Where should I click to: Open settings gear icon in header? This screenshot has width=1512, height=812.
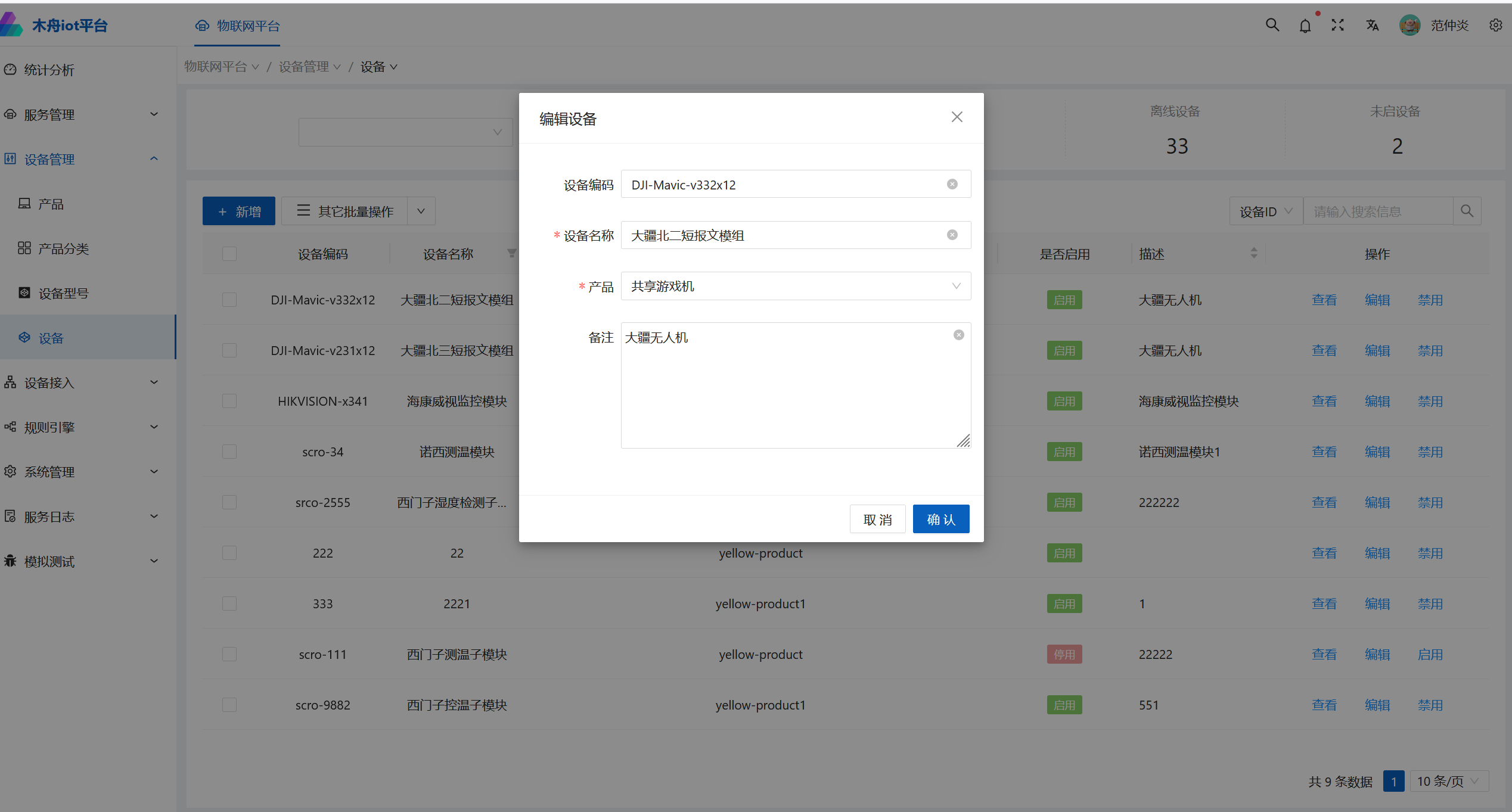click(1495, 25)
